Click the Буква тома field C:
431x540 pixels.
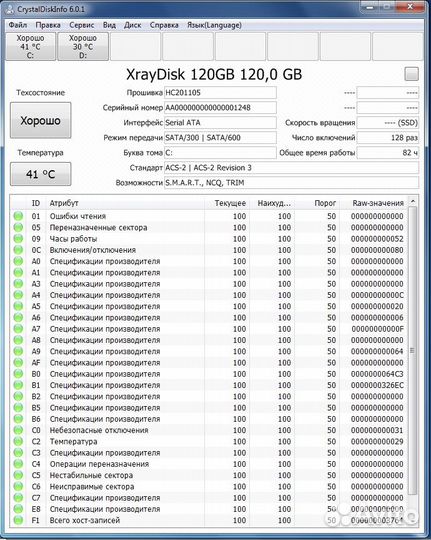[220, 153]
